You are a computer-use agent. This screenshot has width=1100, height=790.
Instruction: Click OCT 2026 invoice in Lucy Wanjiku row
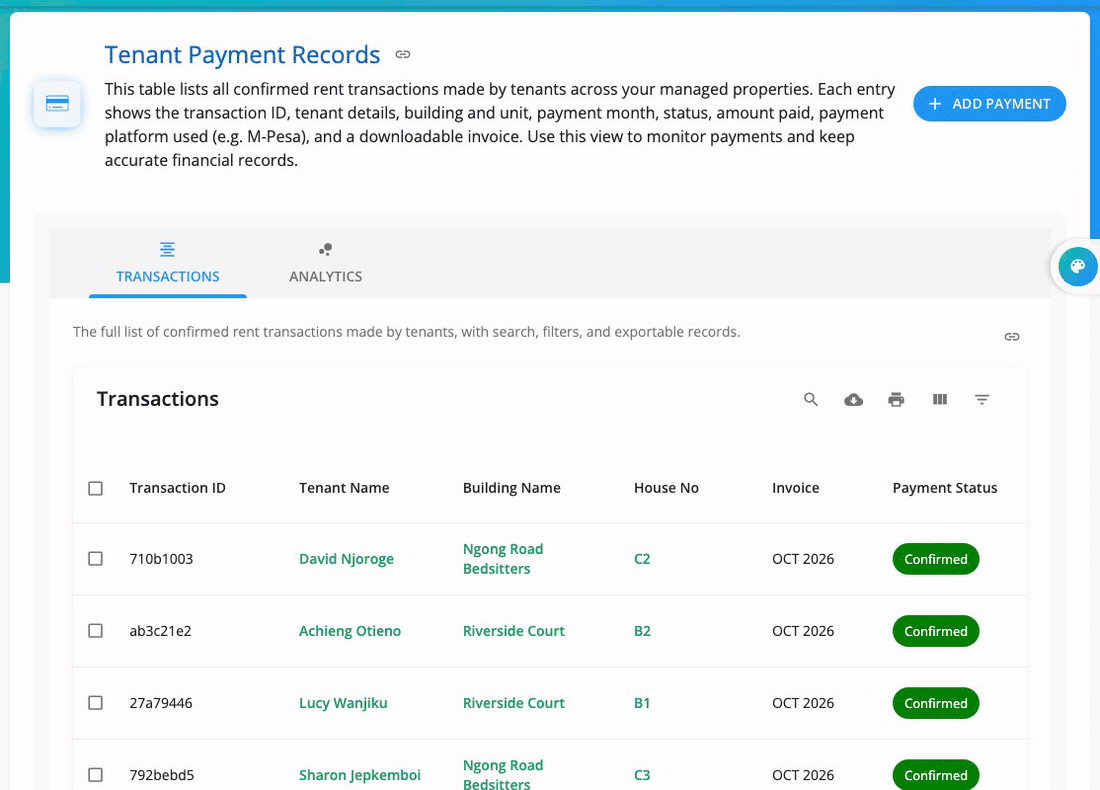[x=803, y=703]
